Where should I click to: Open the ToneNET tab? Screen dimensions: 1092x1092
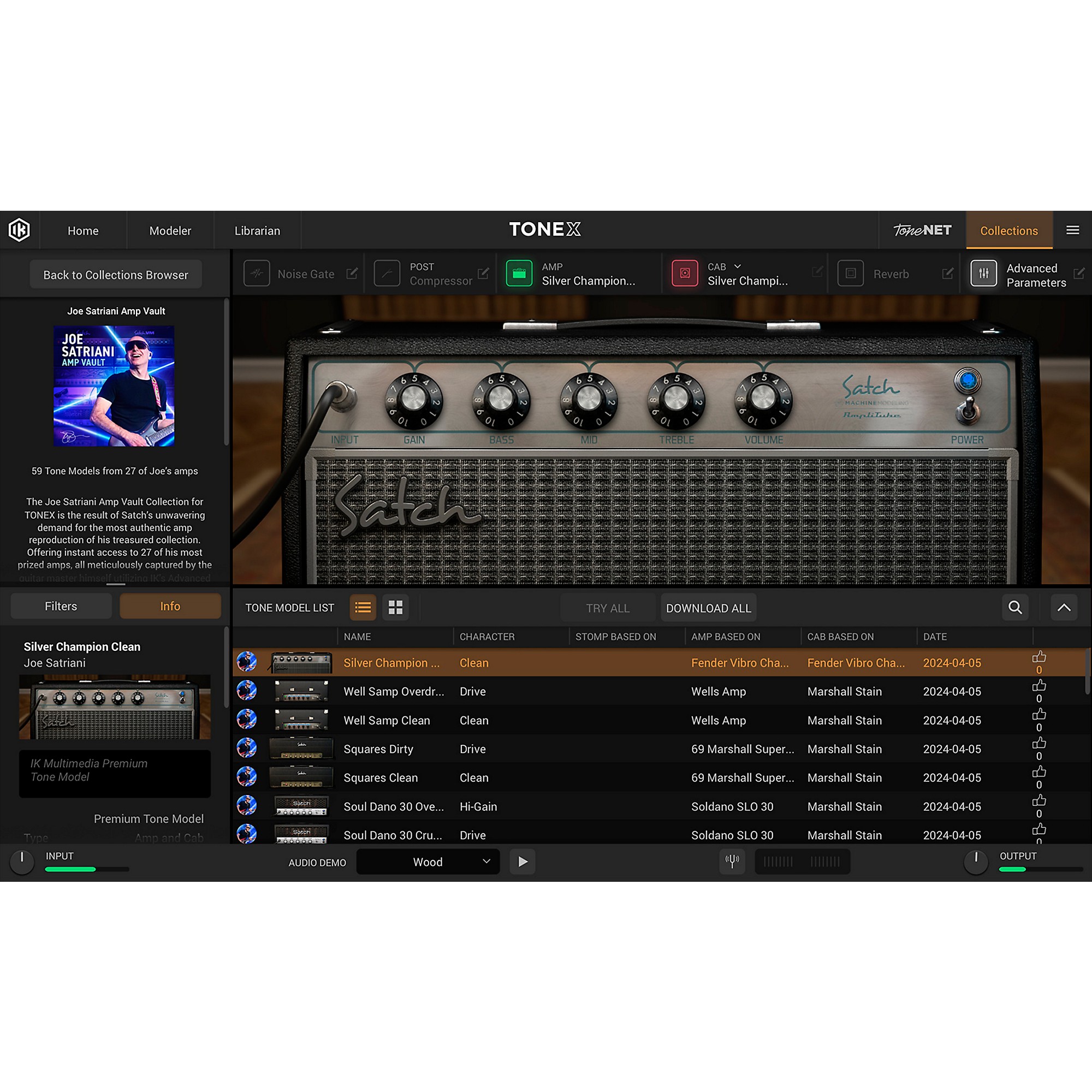coord(922,230)
